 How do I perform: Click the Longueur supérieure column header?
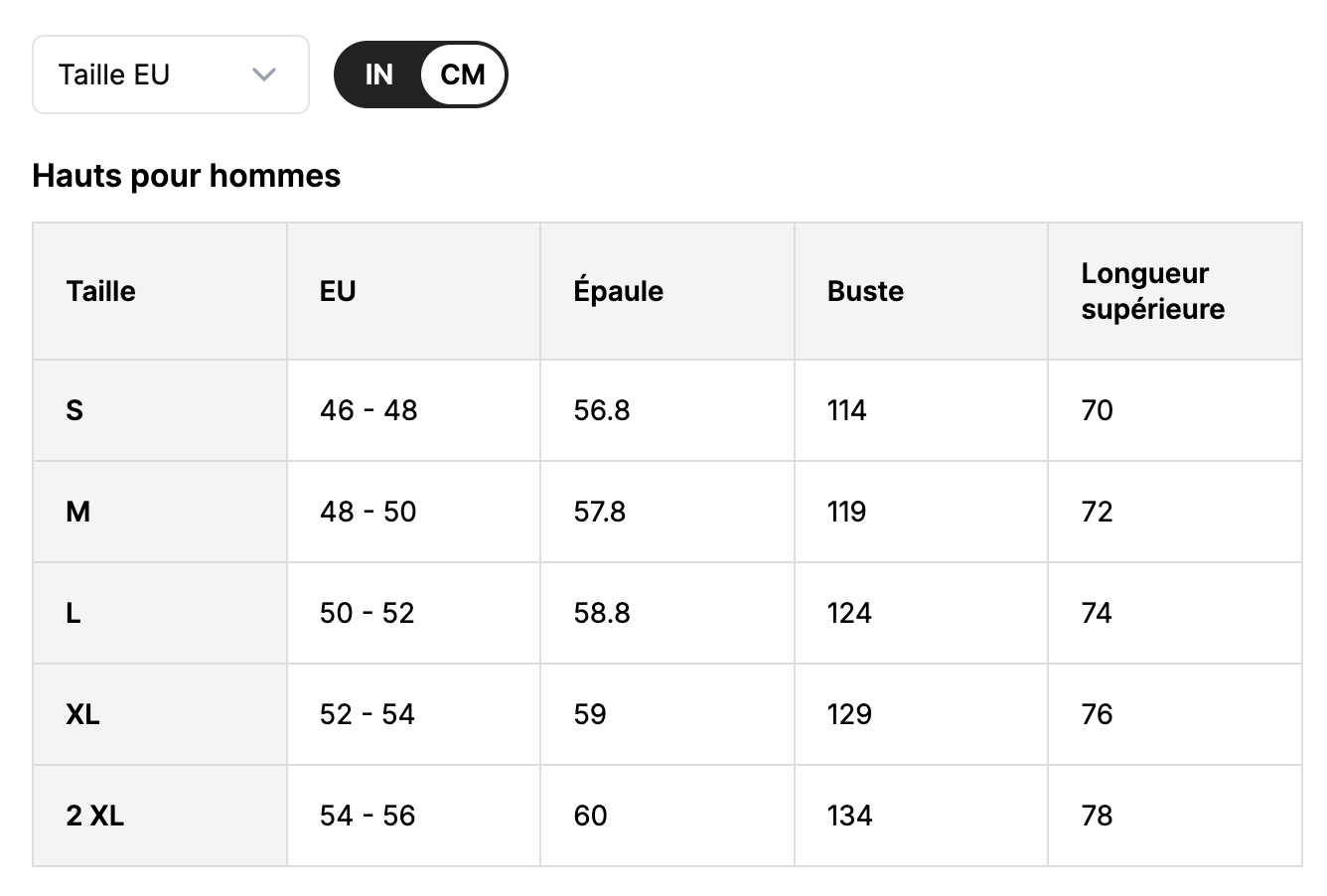tap(1152, 291)
